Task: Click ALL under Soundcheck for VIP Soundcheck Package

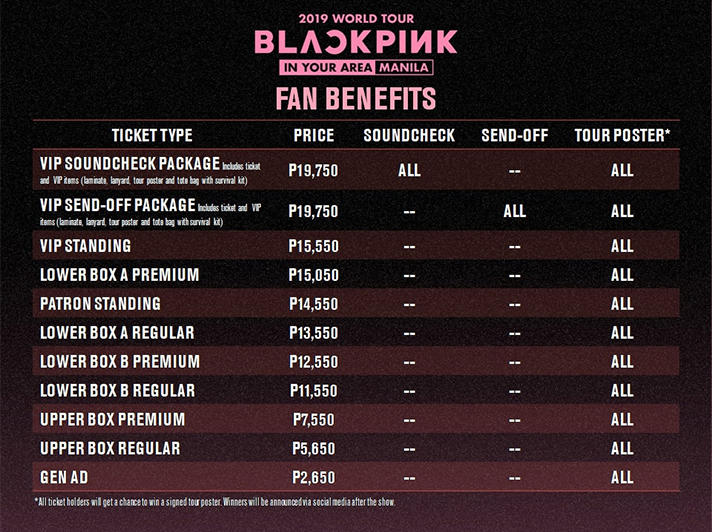Action: 409,171
